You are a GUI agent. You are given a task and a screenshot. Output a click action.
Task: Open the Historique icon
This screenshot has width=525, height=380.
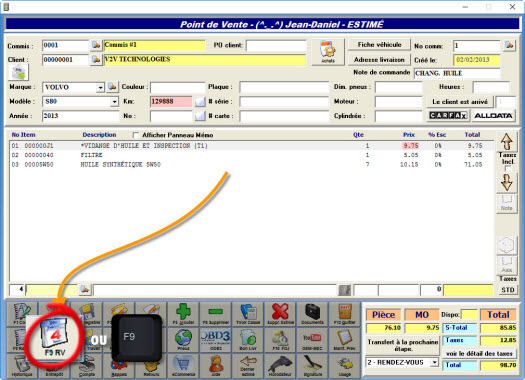(22, 366)
